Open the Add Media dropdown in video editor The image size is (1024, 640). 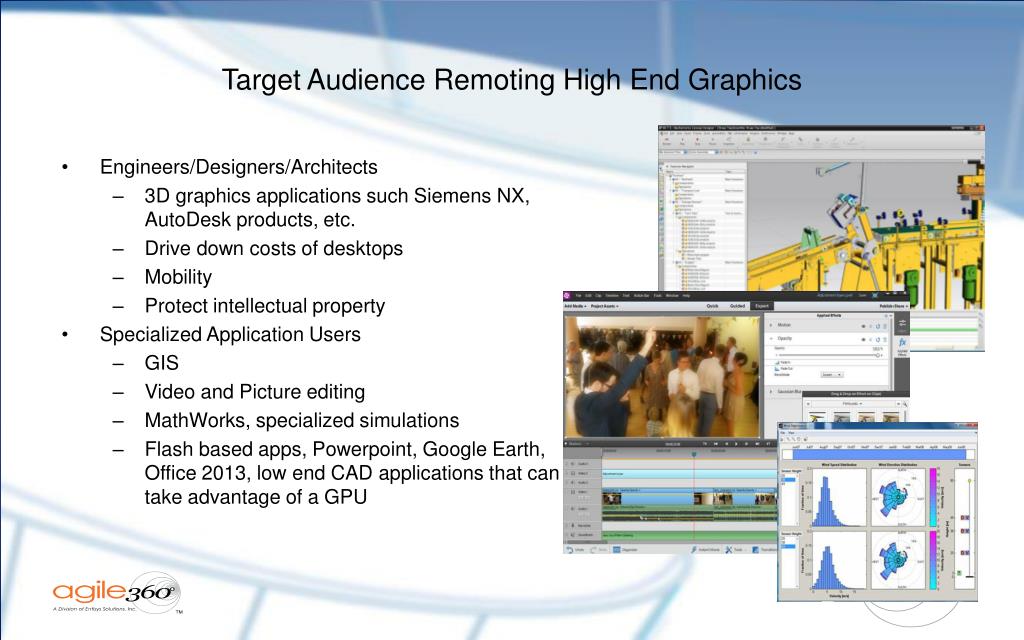pyautogui.click(x=575, y=306)
